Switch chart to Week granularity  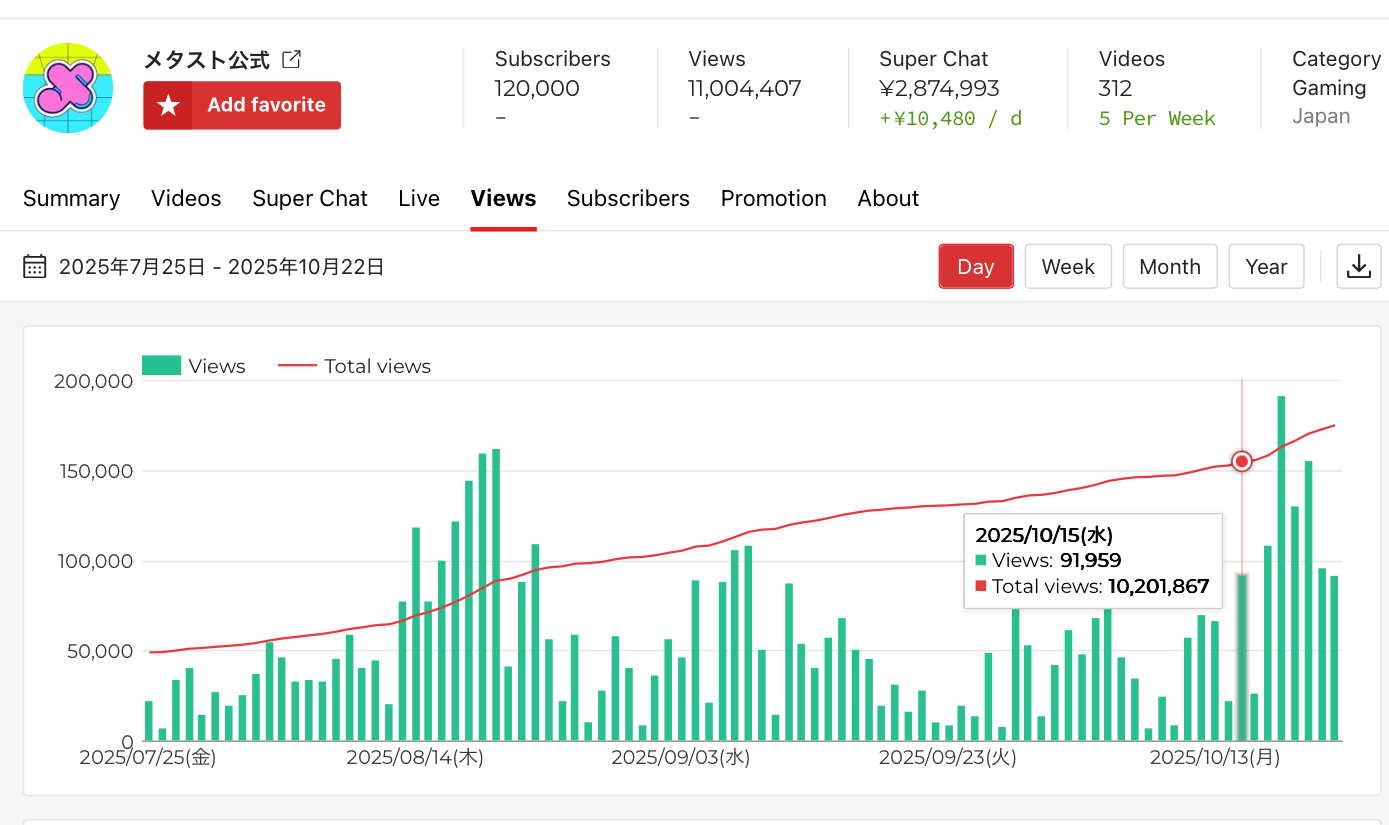1067,267
